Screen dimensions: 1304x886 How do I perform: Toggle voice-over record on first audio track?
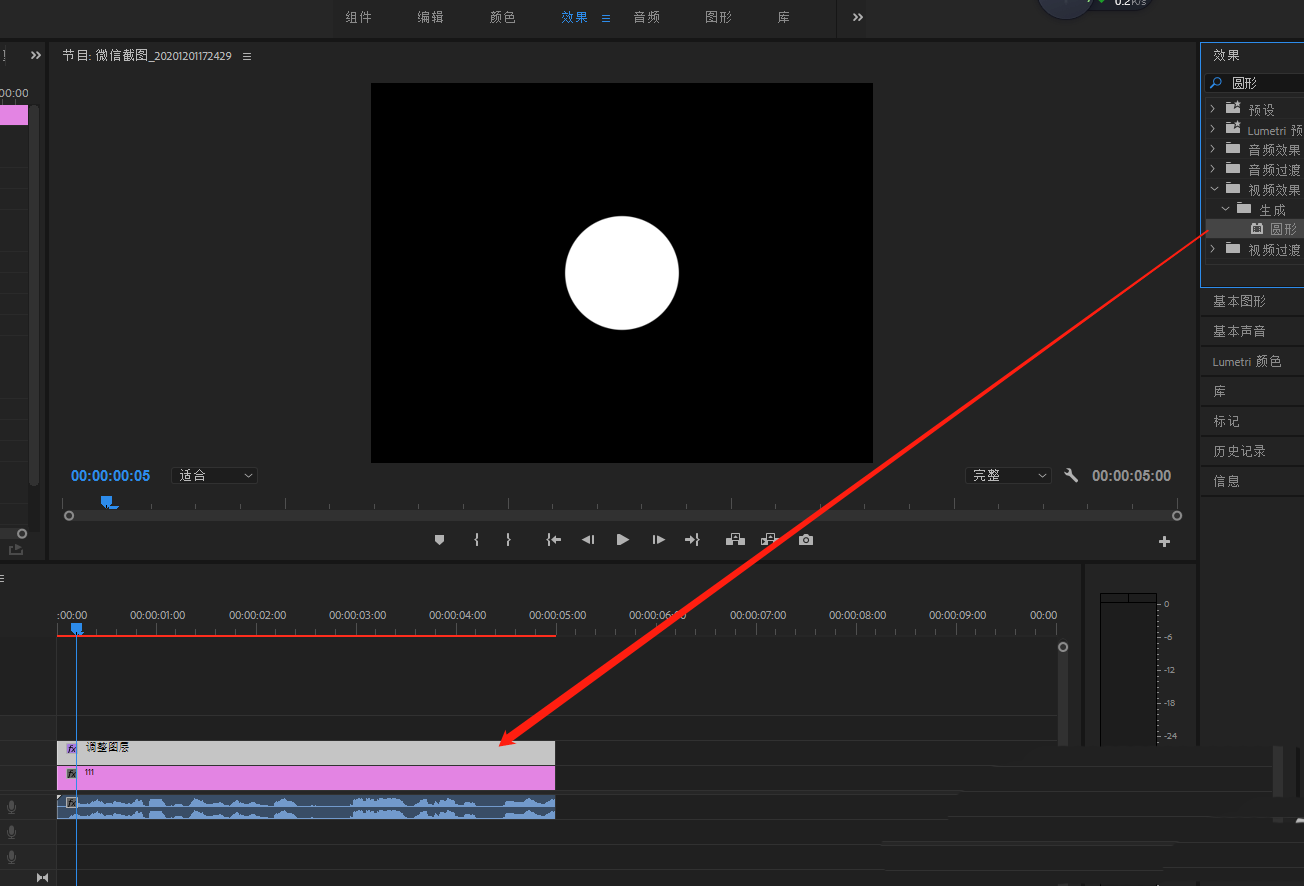coord(12,807)
